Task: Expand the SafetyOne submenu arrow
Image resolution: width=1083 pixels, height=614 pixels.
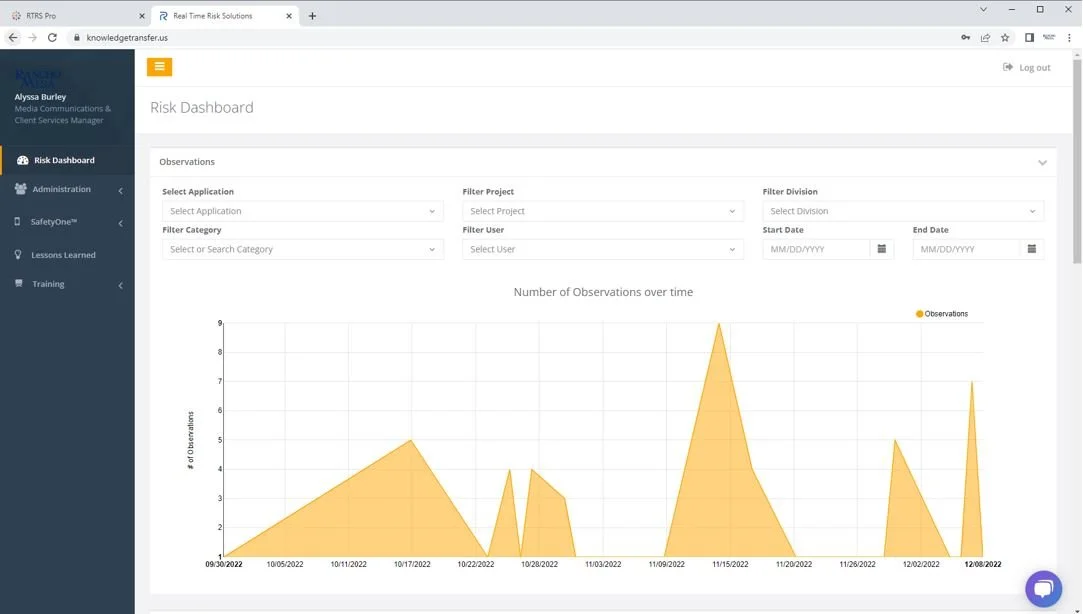Action: coord(121,222)
